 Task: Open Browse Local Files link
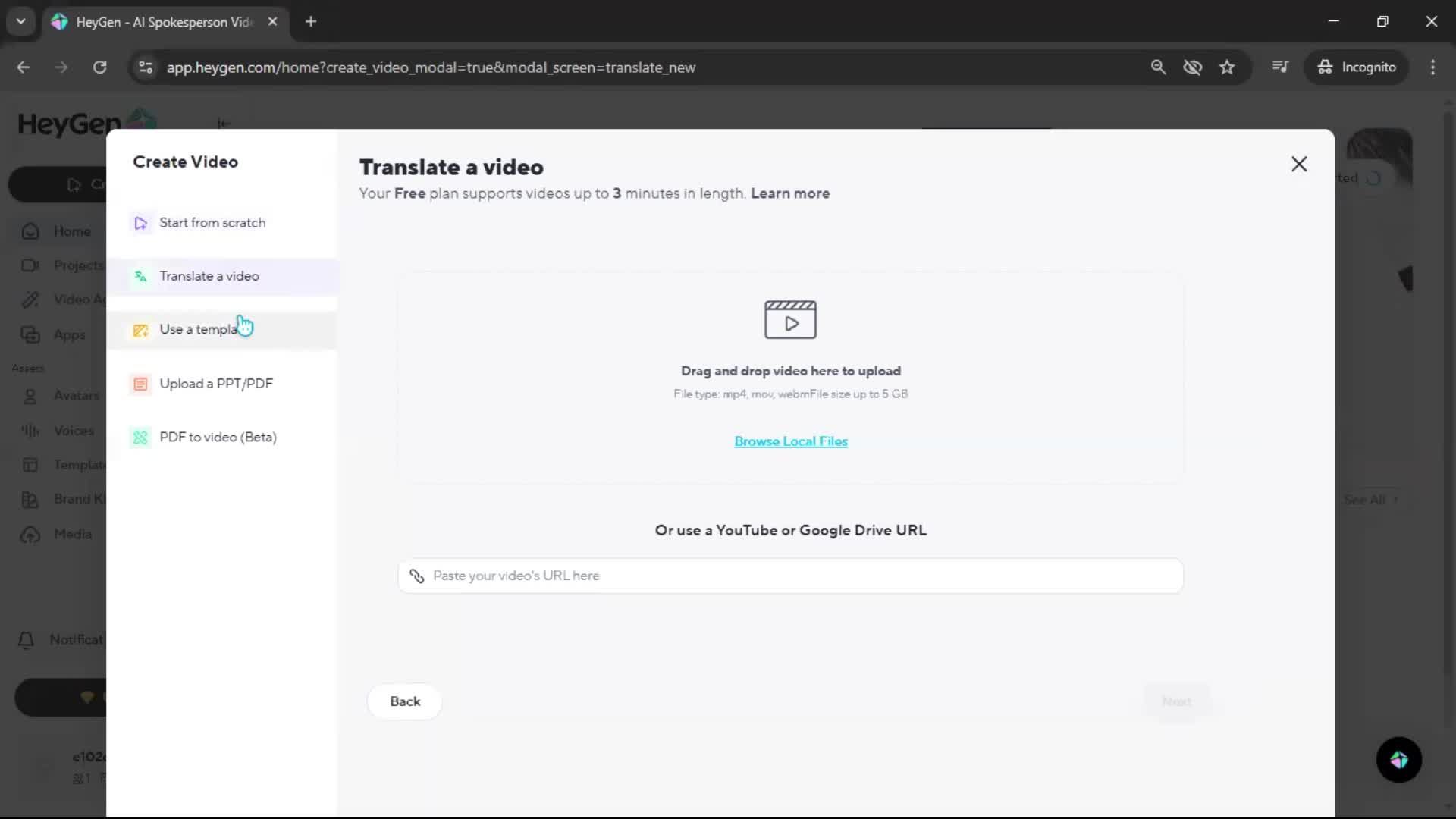(x=790, y=441)
